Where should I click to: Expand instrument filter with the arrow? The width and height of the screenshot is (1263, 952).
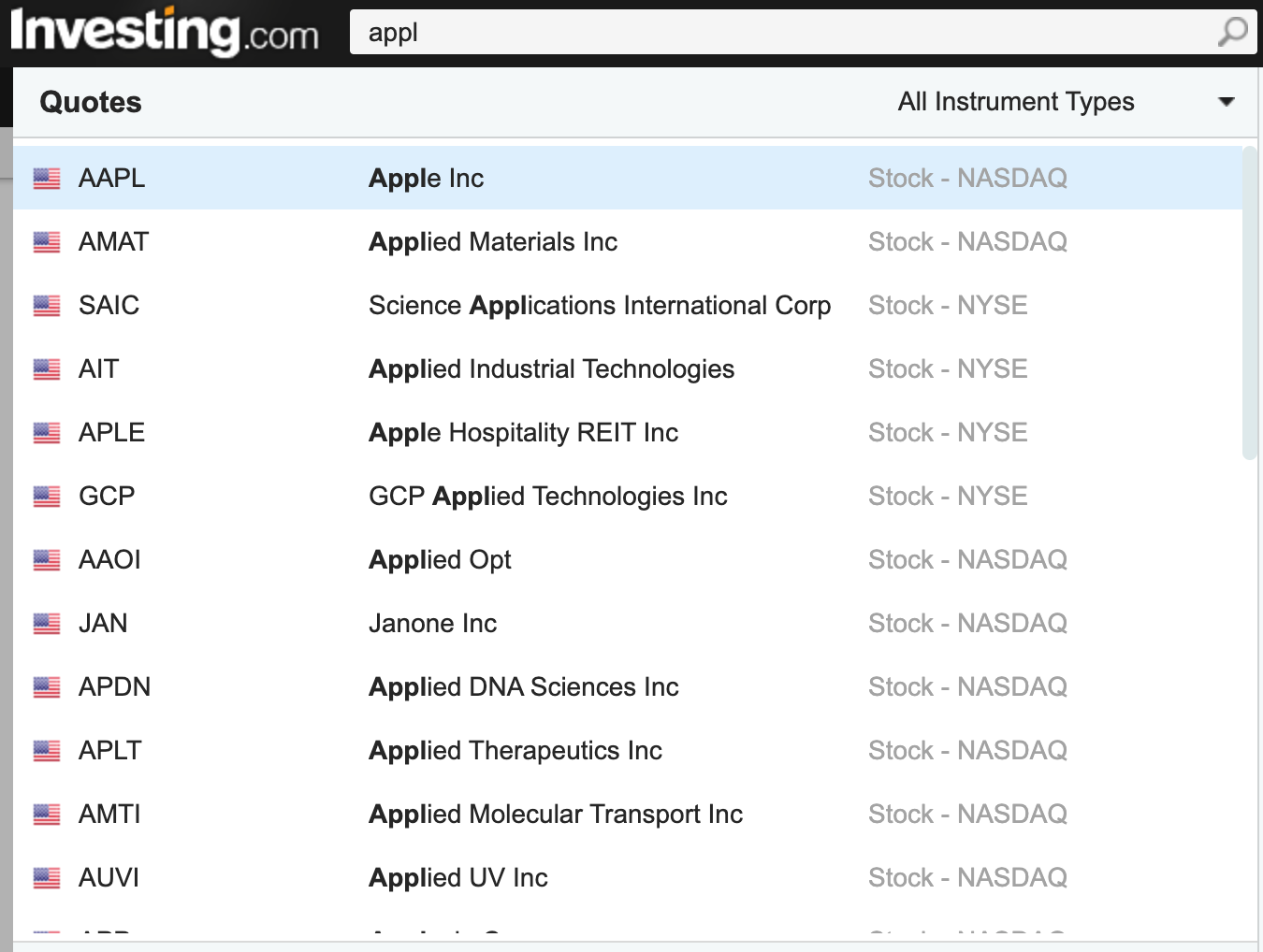coord(1227,101)
